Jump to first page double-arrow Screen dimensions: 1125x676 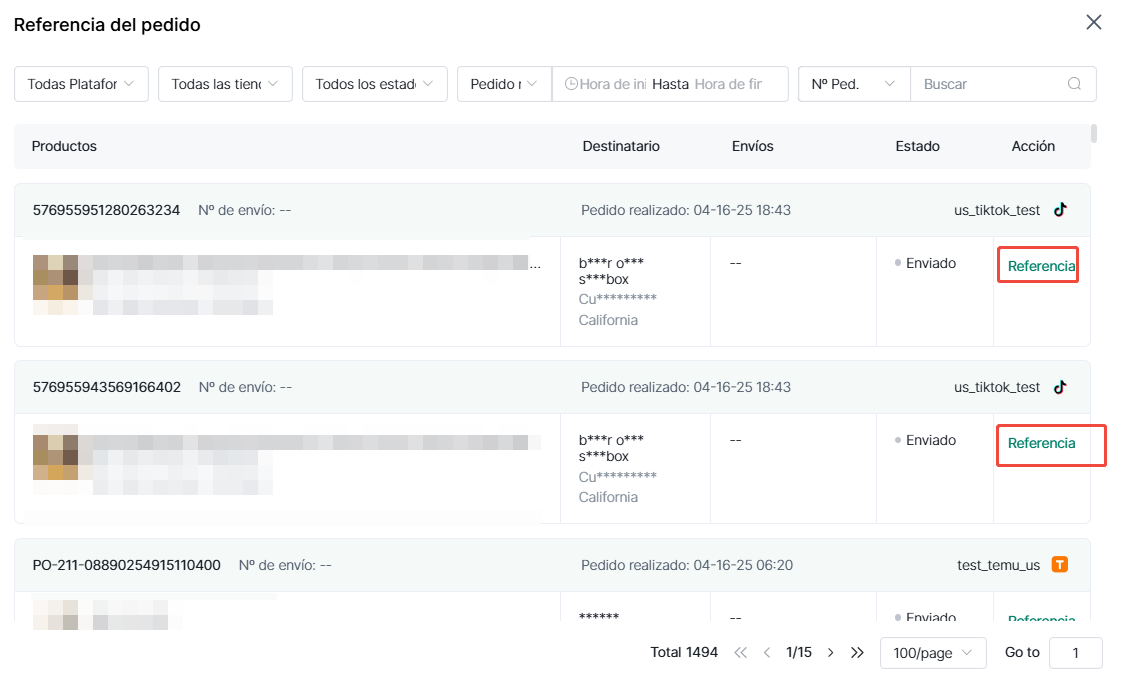coord(740,653)
